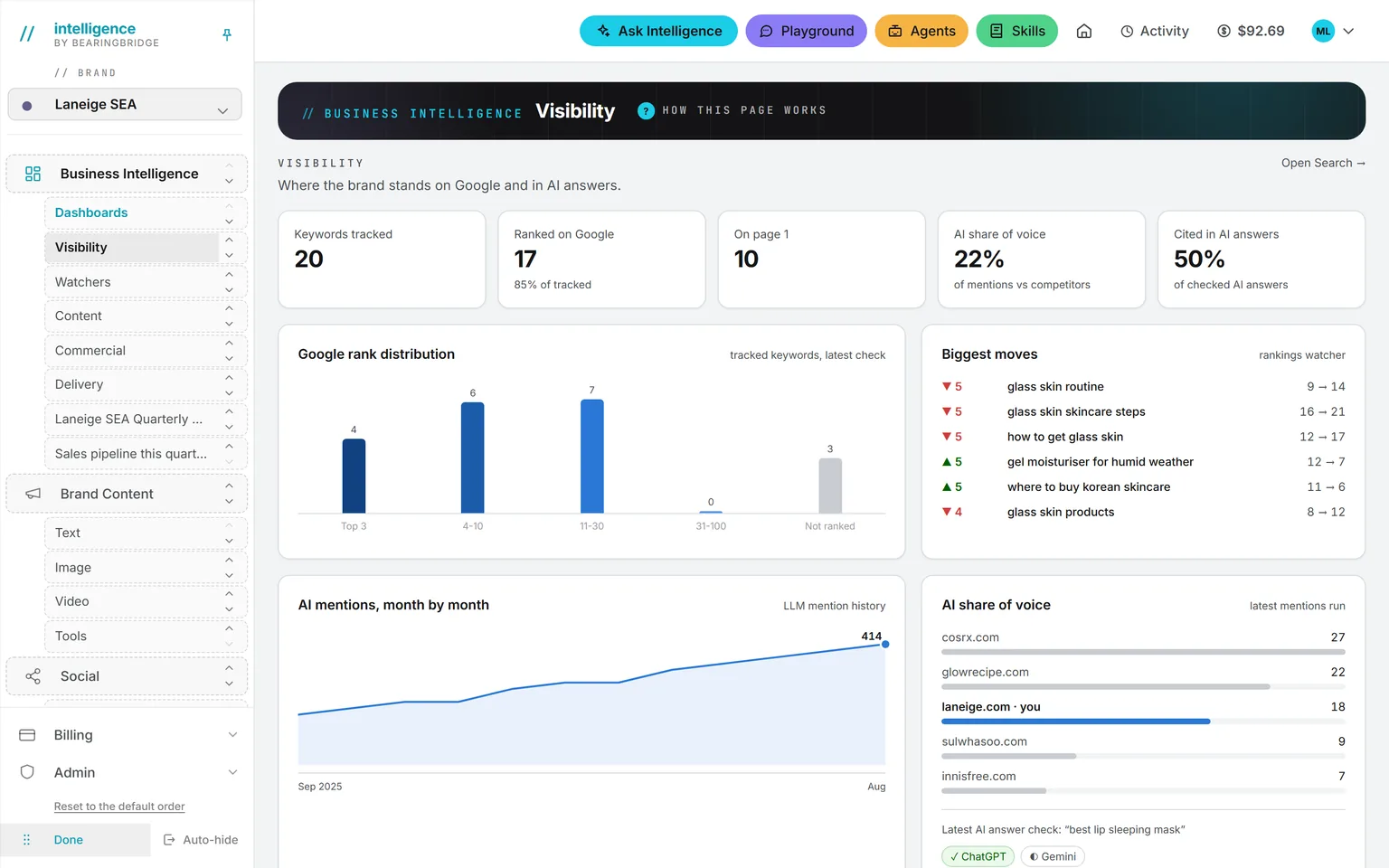Expand the Billing section chevron
The height and width of the screenshot is (868, 1389).
click(x=232, y=735)
